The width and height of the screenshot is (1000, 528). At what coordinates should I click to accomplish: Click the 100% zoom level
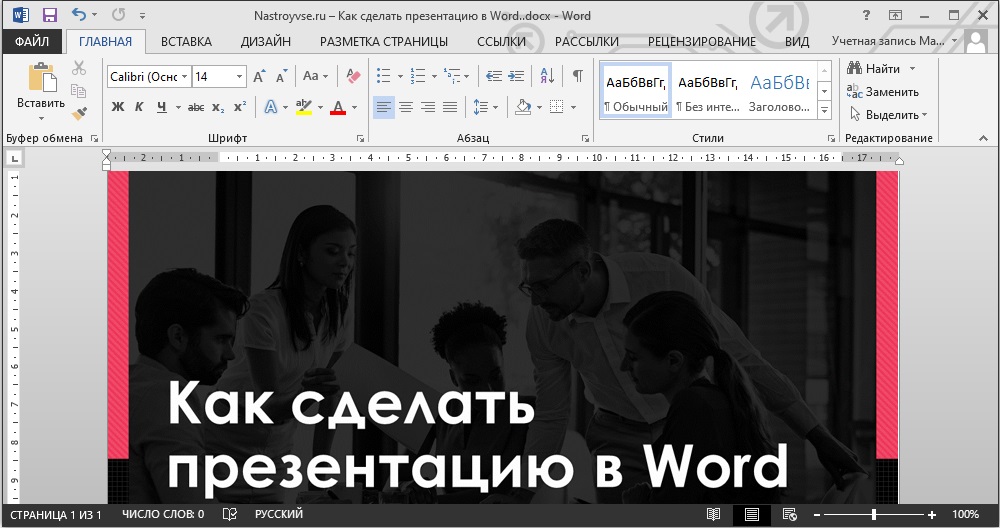[x=965, y=514]
